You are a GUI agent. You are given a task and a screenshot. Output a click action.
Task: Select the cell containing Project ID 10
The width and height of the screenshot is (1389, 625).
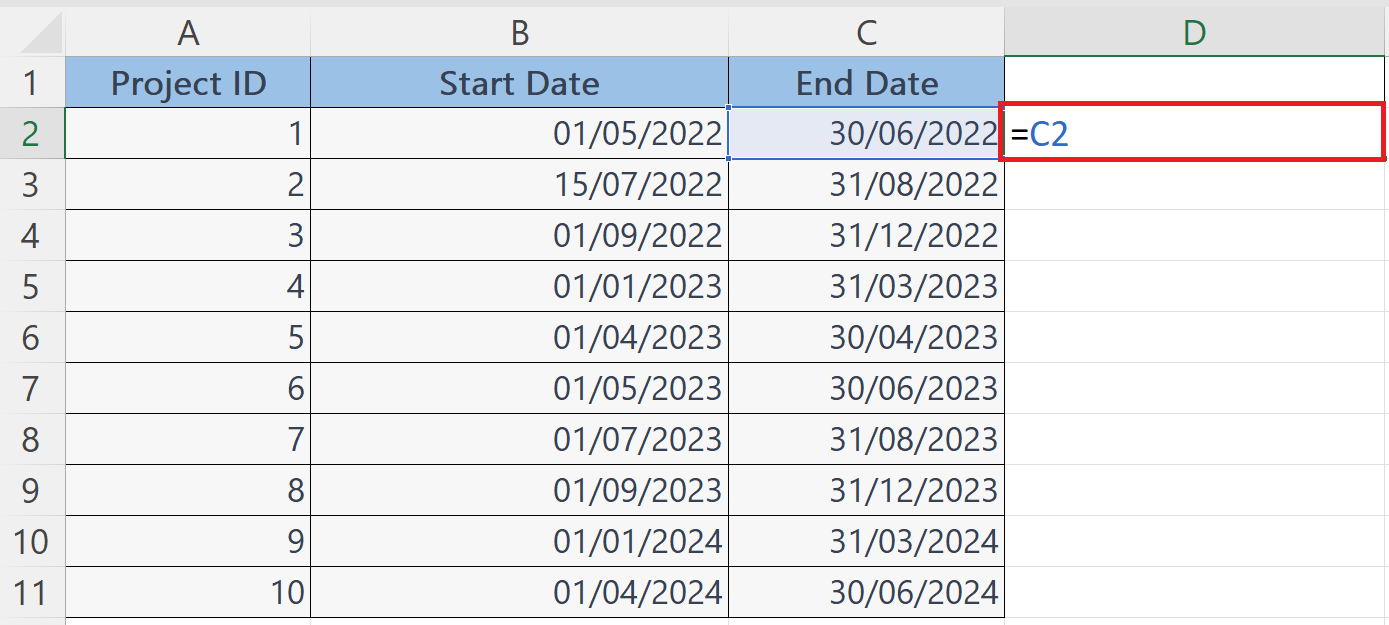point(186,593)
